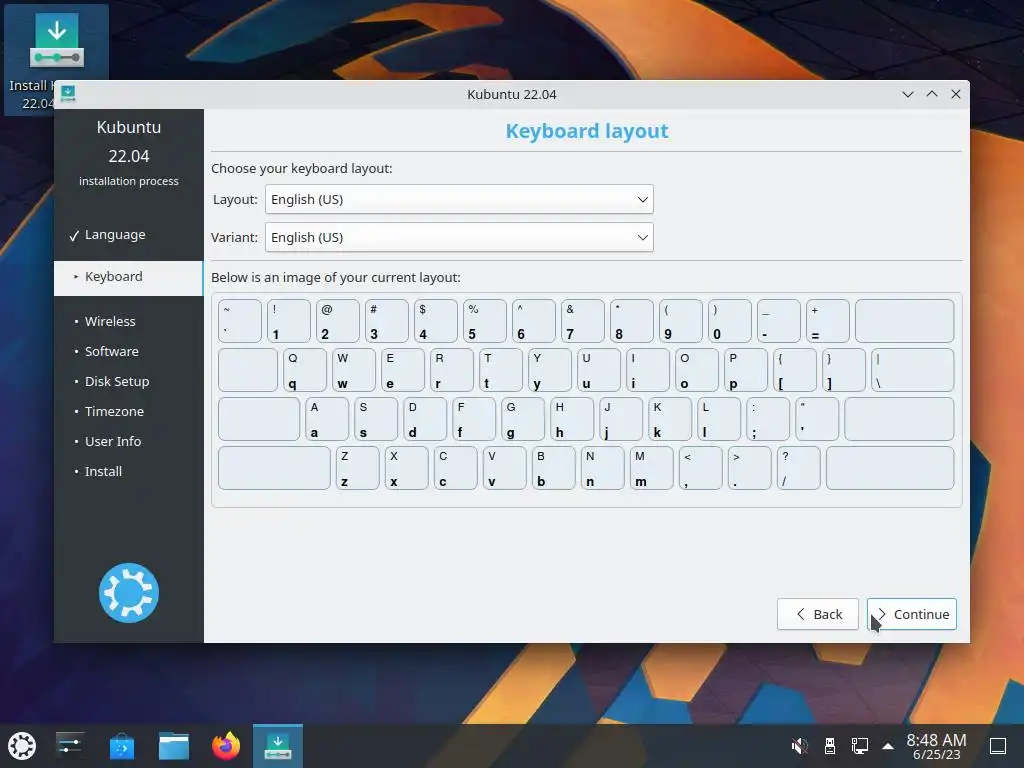This screenshot has width=1024, height=768.
Task: Select Software step in sidebar
Action: pos(112,351)
